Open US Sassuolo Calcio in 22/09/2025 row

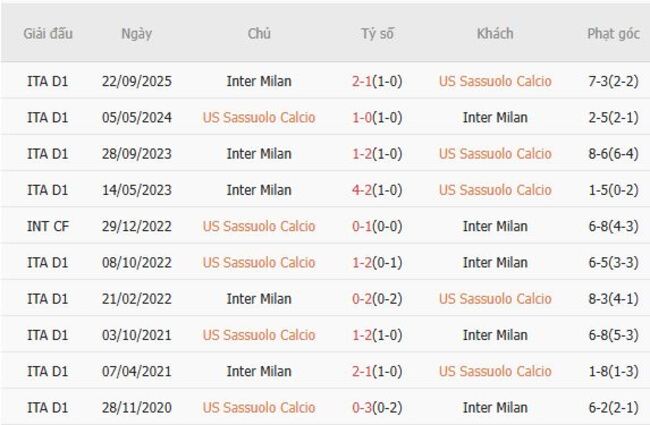tap(495, 81)
